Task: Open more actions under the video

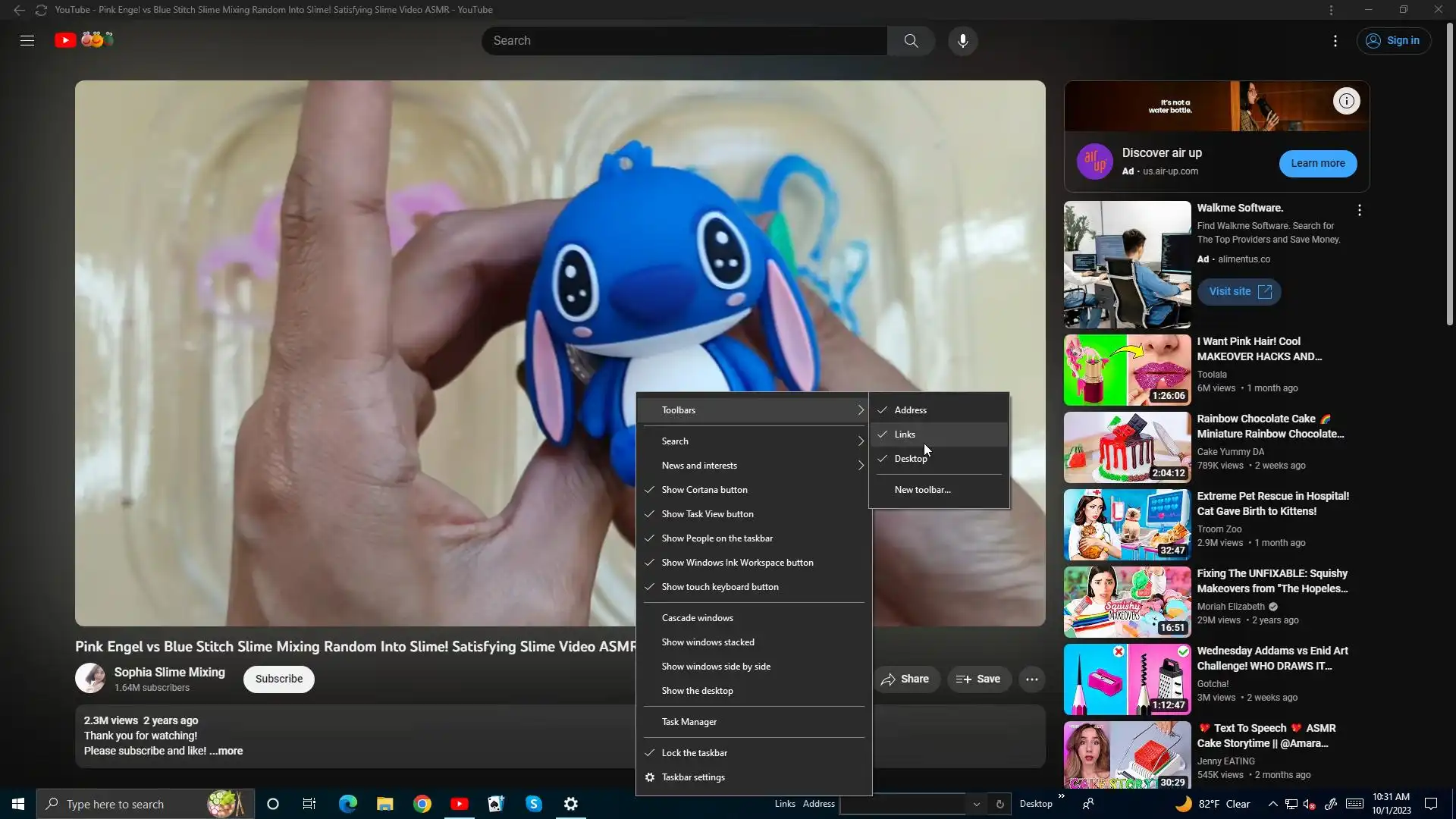Action: [x=1031, y=679]
